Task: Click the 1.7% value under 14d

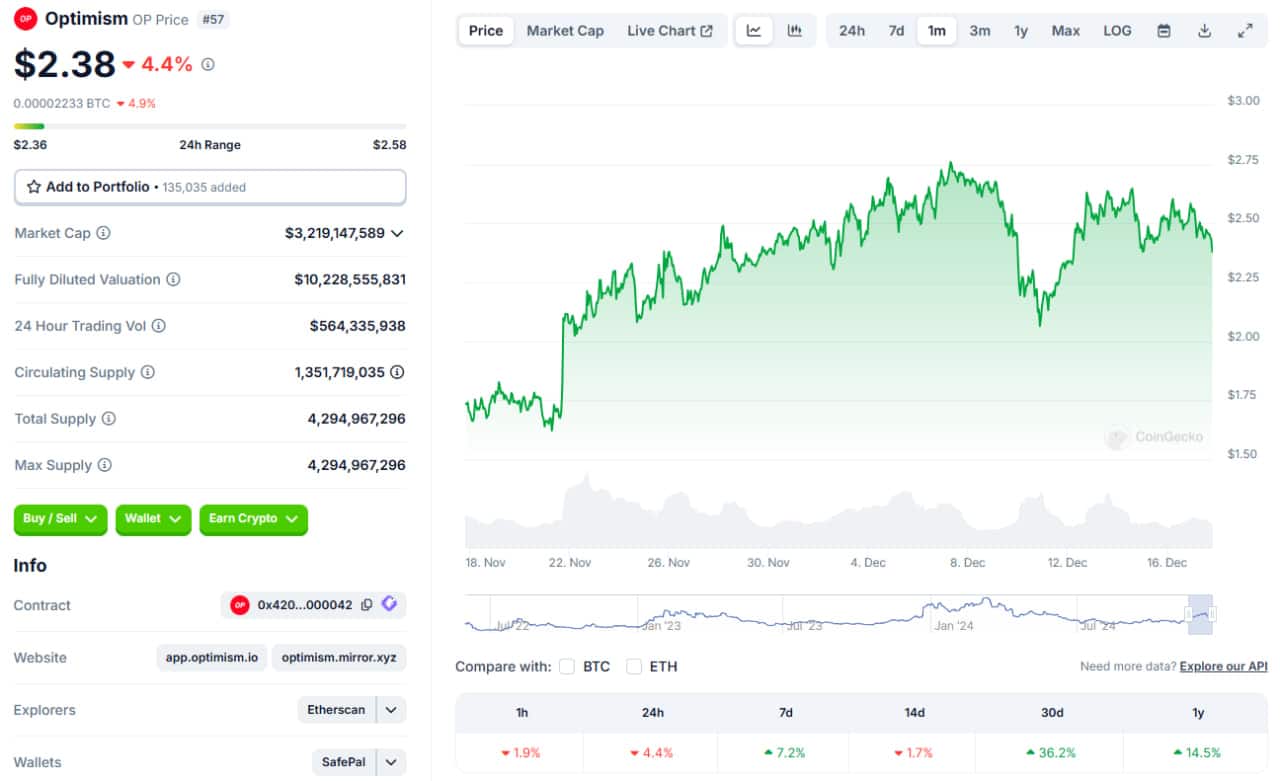Action: [x=915, y=753]
